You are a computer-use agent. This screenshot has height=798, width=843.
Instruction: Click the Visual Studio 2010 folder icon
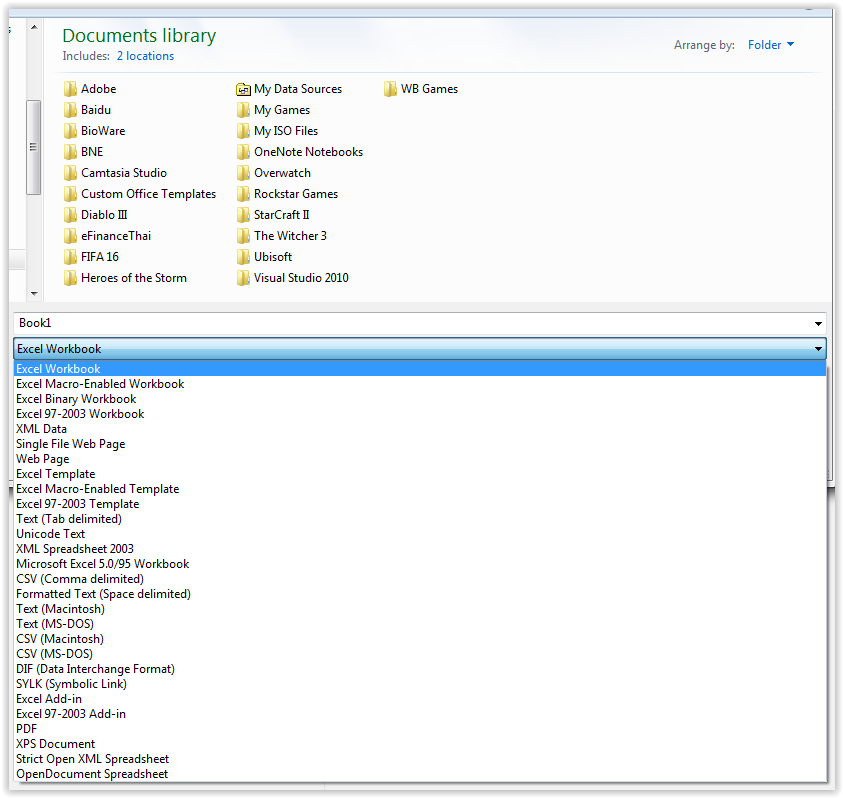coord(243,277)
